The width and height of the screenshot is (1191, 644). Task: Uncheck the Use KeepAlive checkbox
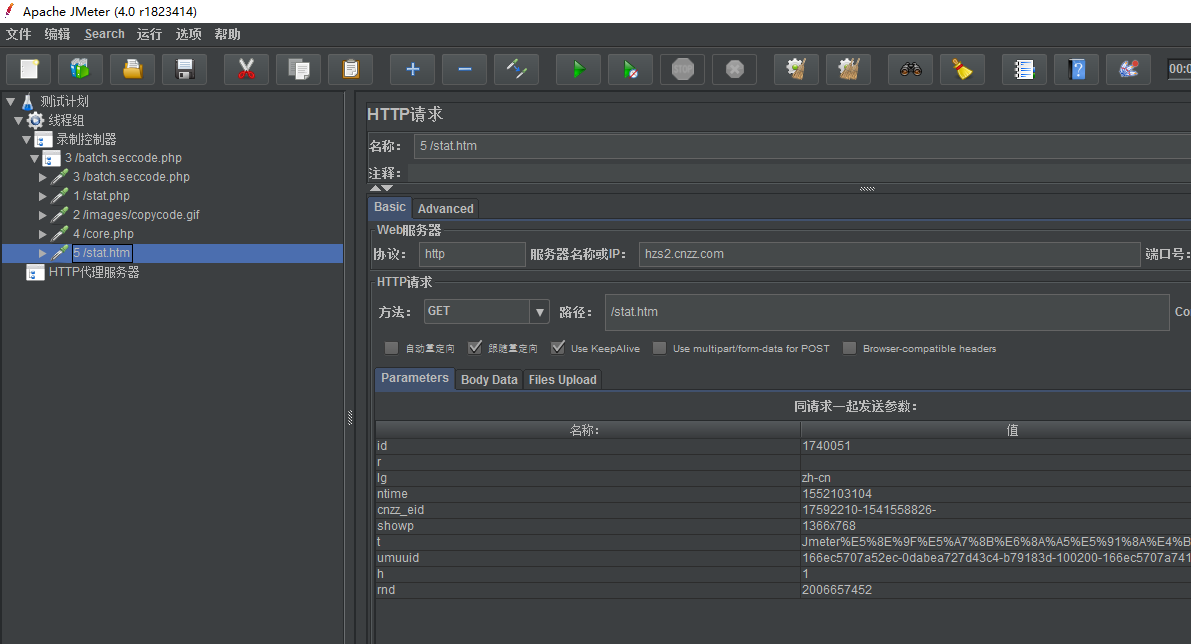(558, 348)
